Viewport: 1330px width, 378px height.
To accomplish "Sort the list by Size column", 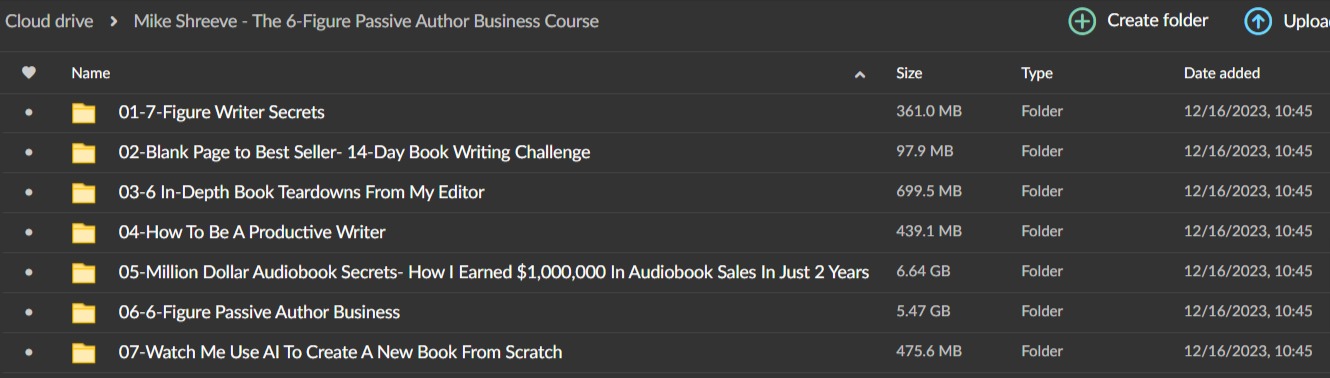I will [x=909, y=73].
